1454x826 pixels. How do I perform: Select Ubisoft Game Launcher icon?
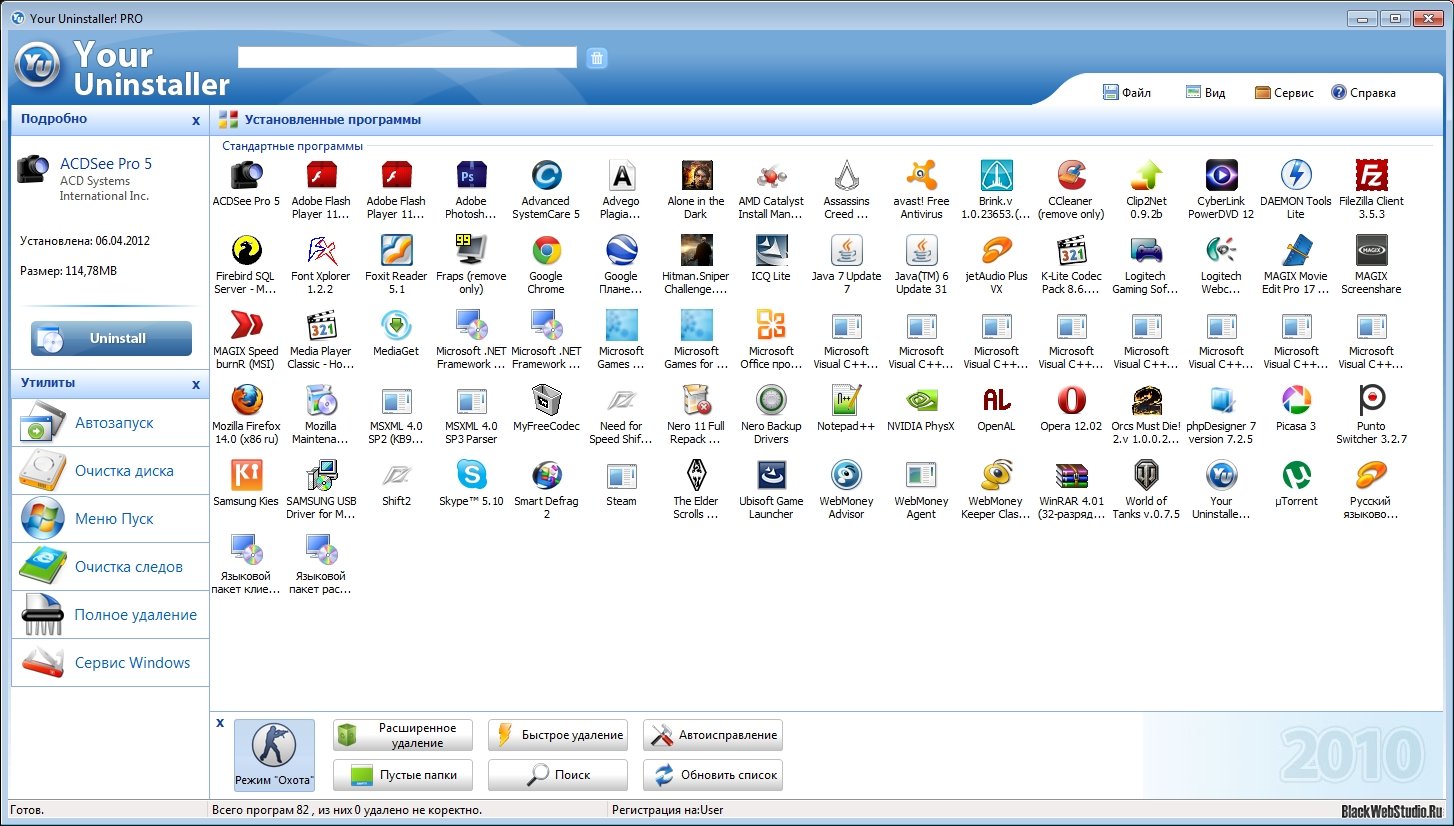click(x=771, y=475)
